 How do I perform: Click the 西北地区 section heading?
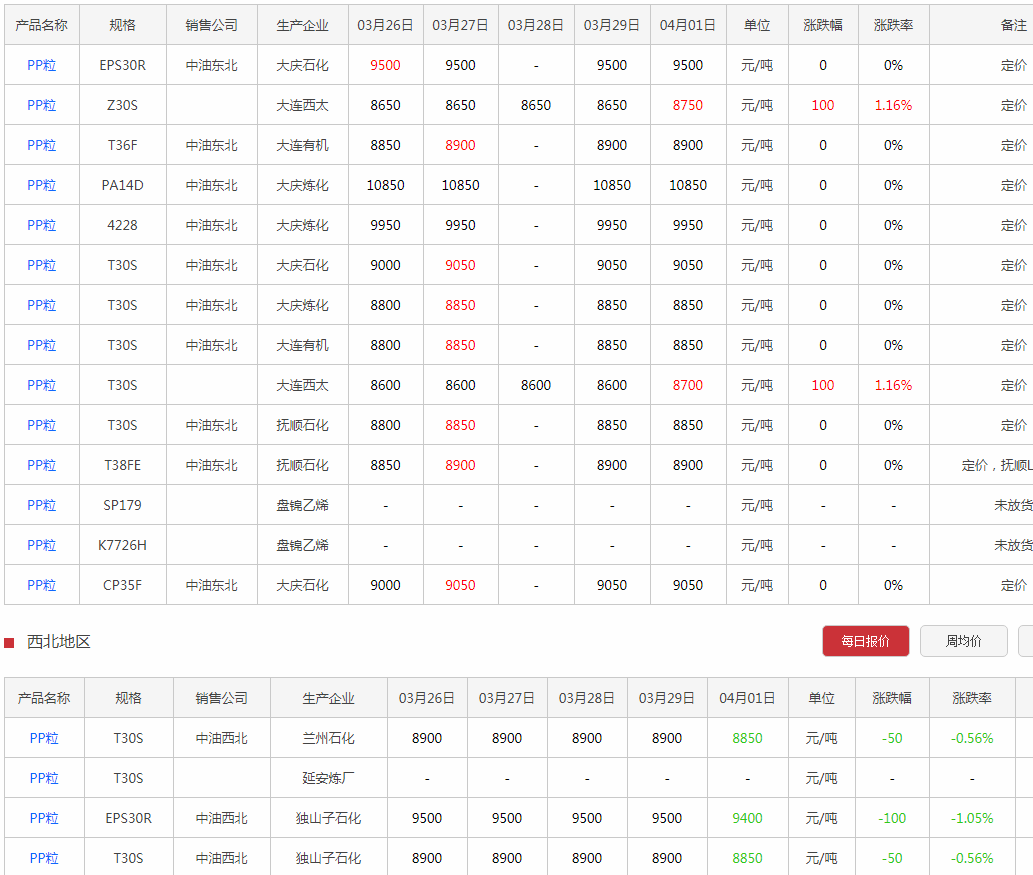tap(59, 642)
